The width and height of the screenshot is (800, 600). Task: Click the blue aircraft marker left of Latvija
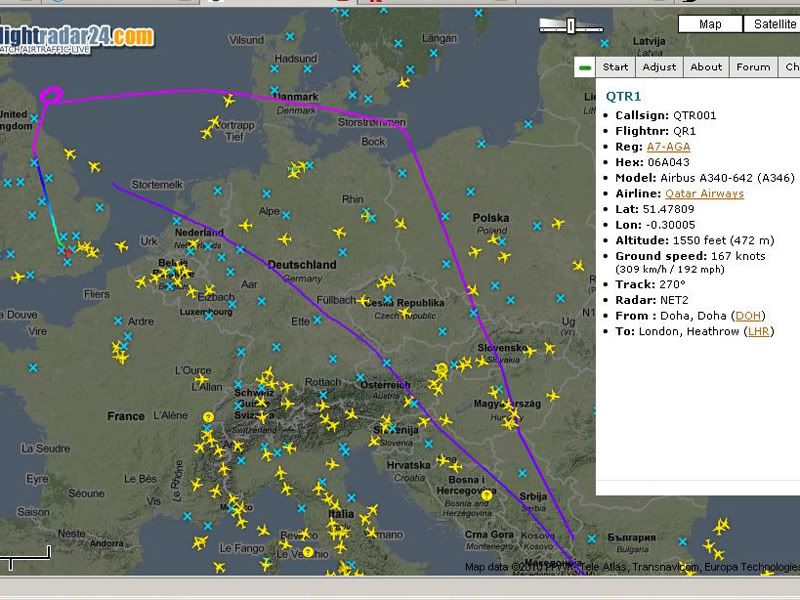(x=604, y=43)
